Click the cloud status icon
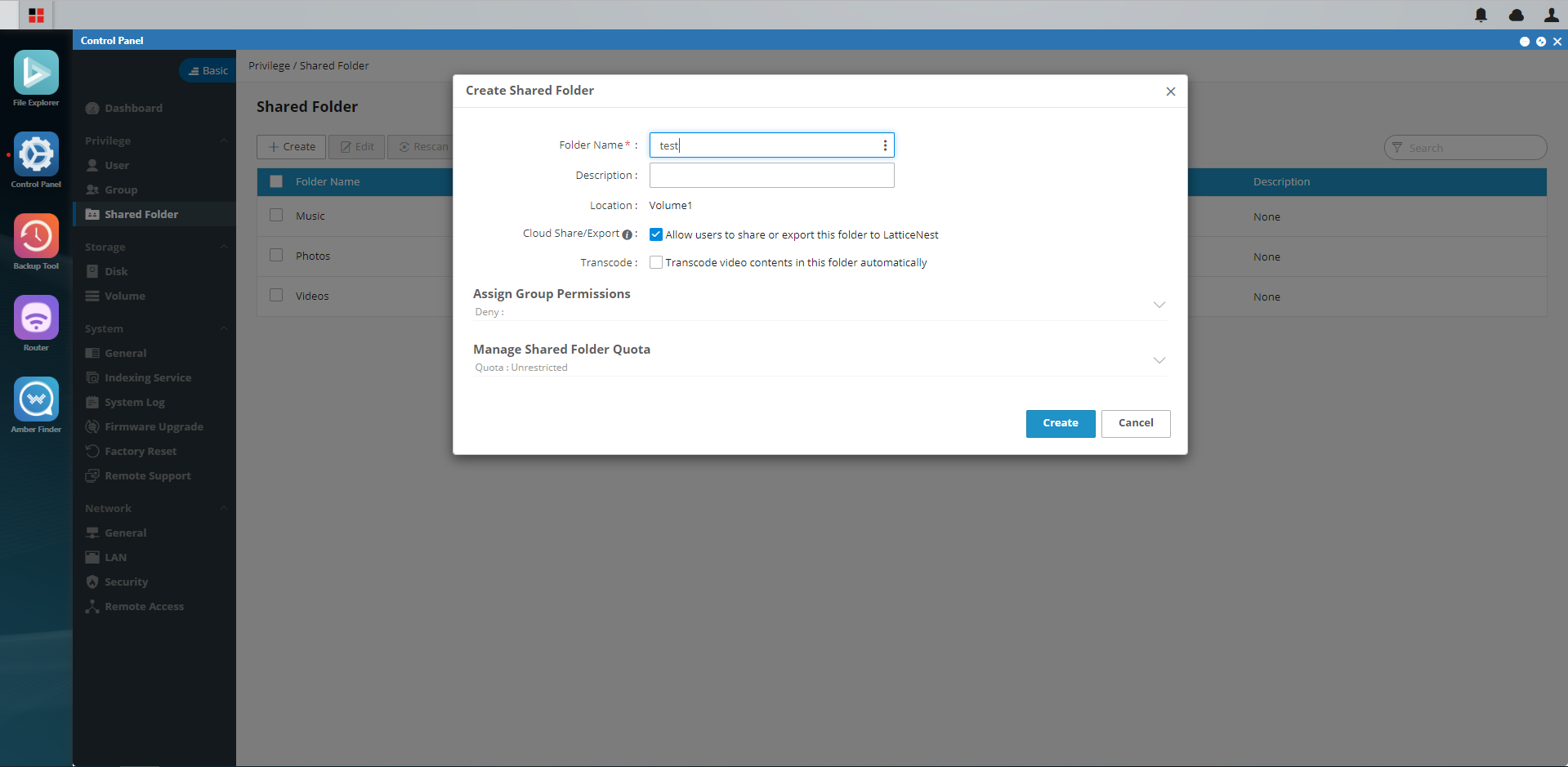The height and width of the screenshot is (767, 1568). pos(1516,15)
